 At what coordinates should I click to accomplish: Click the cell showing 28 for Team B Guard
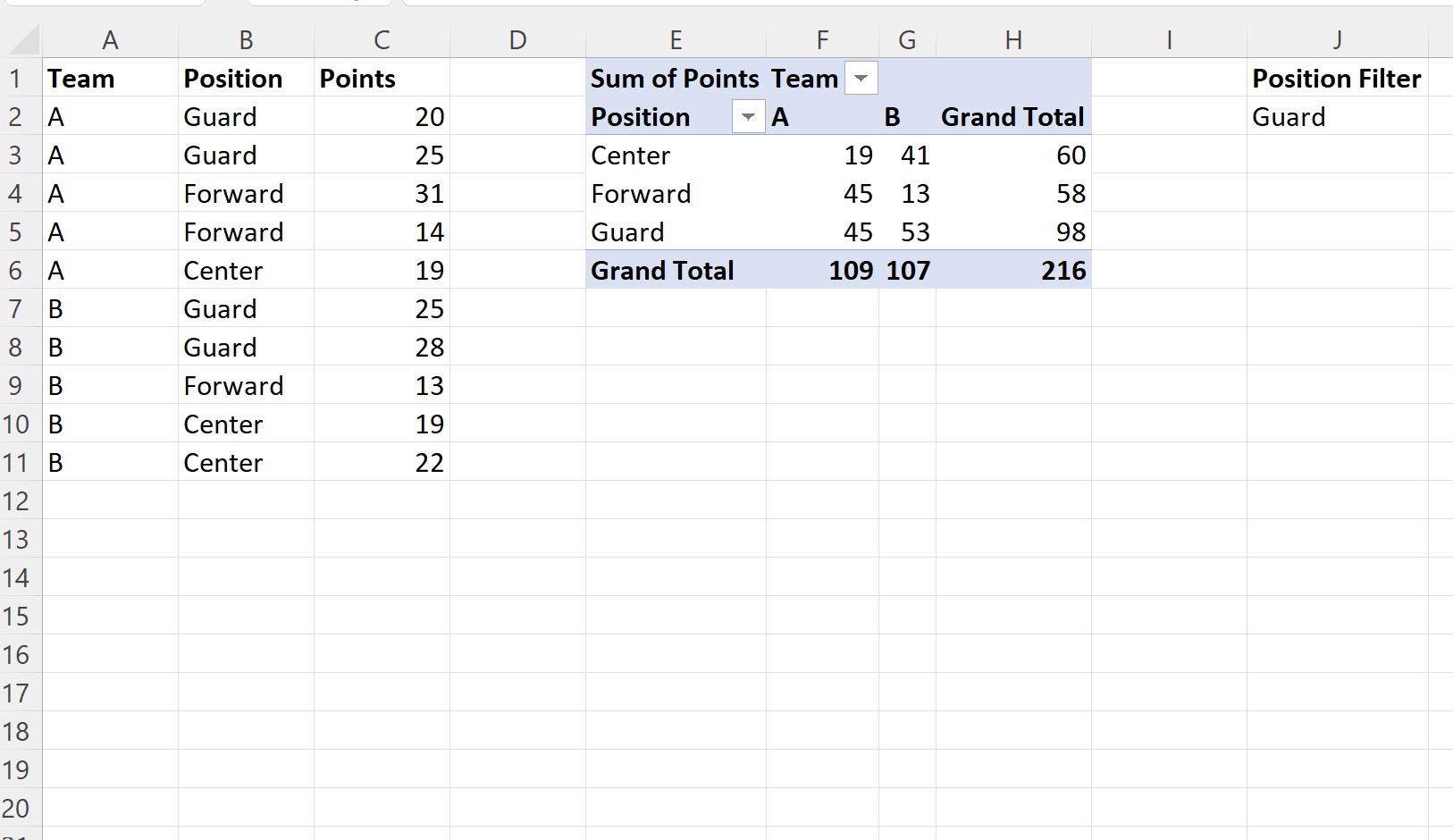(x=430, y=348)
